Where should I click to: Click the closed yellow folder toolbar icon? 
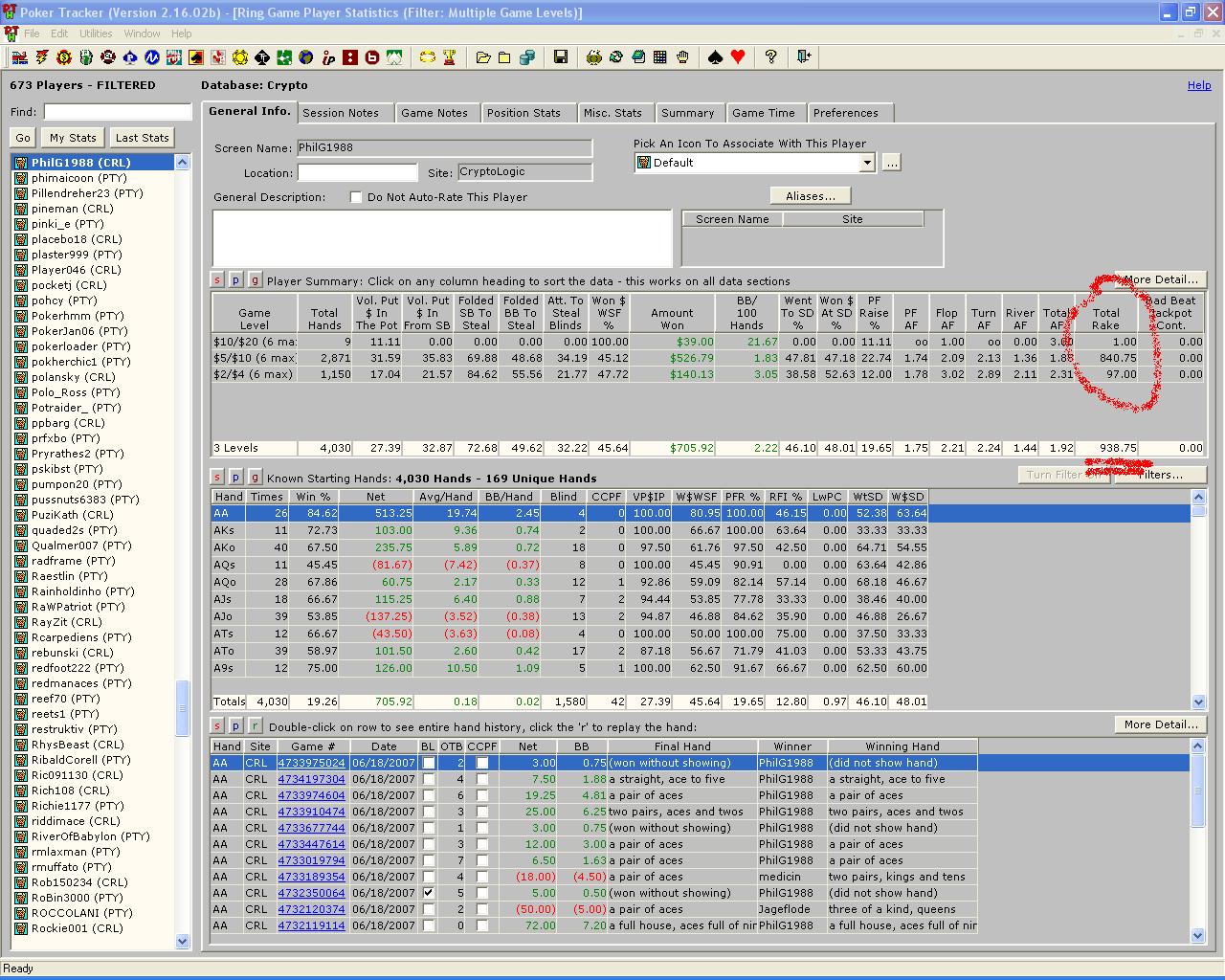(504, 57)
